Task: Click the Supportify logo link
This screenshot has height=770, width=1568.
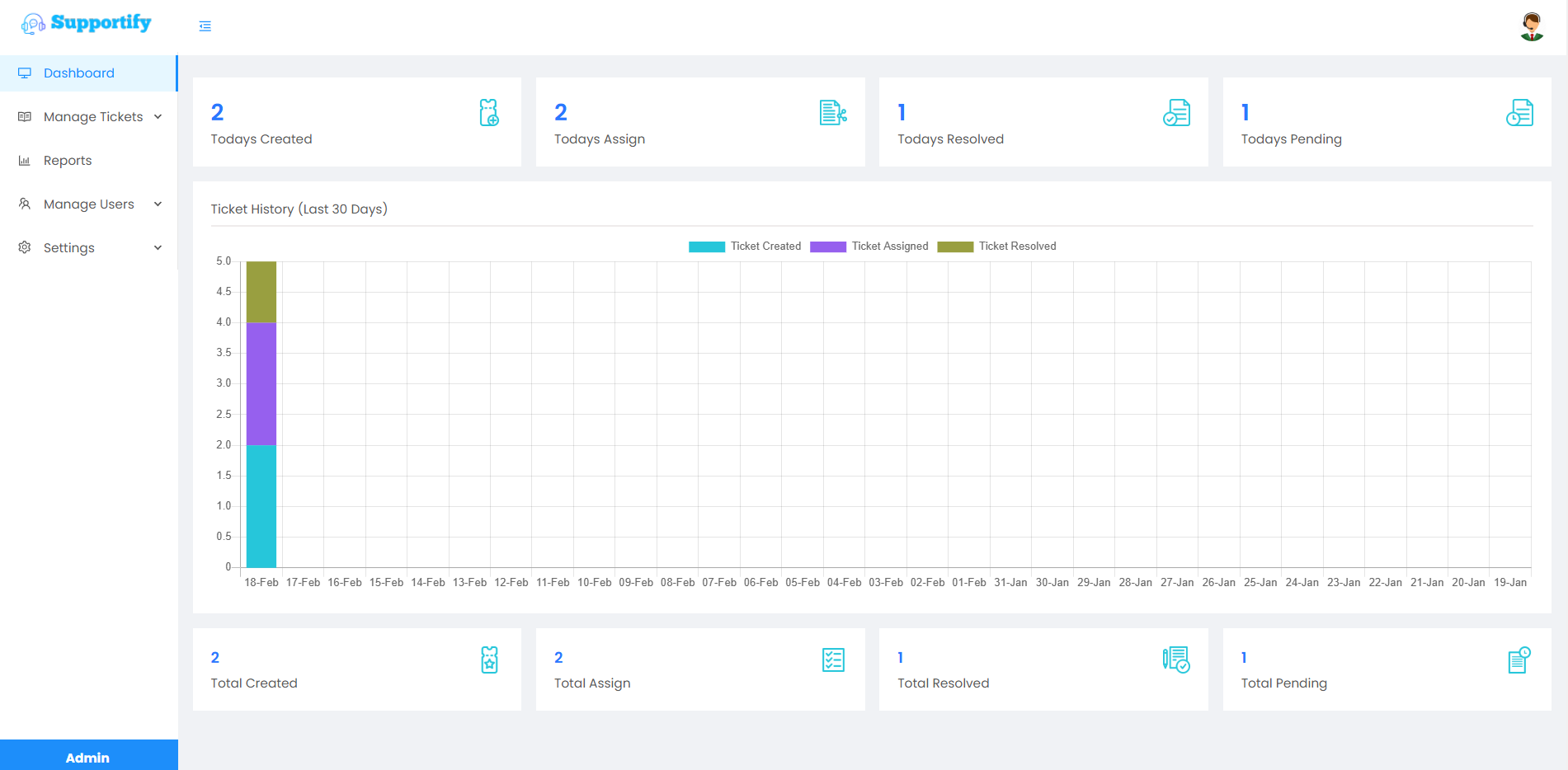Action: click(x=87, y=23)
